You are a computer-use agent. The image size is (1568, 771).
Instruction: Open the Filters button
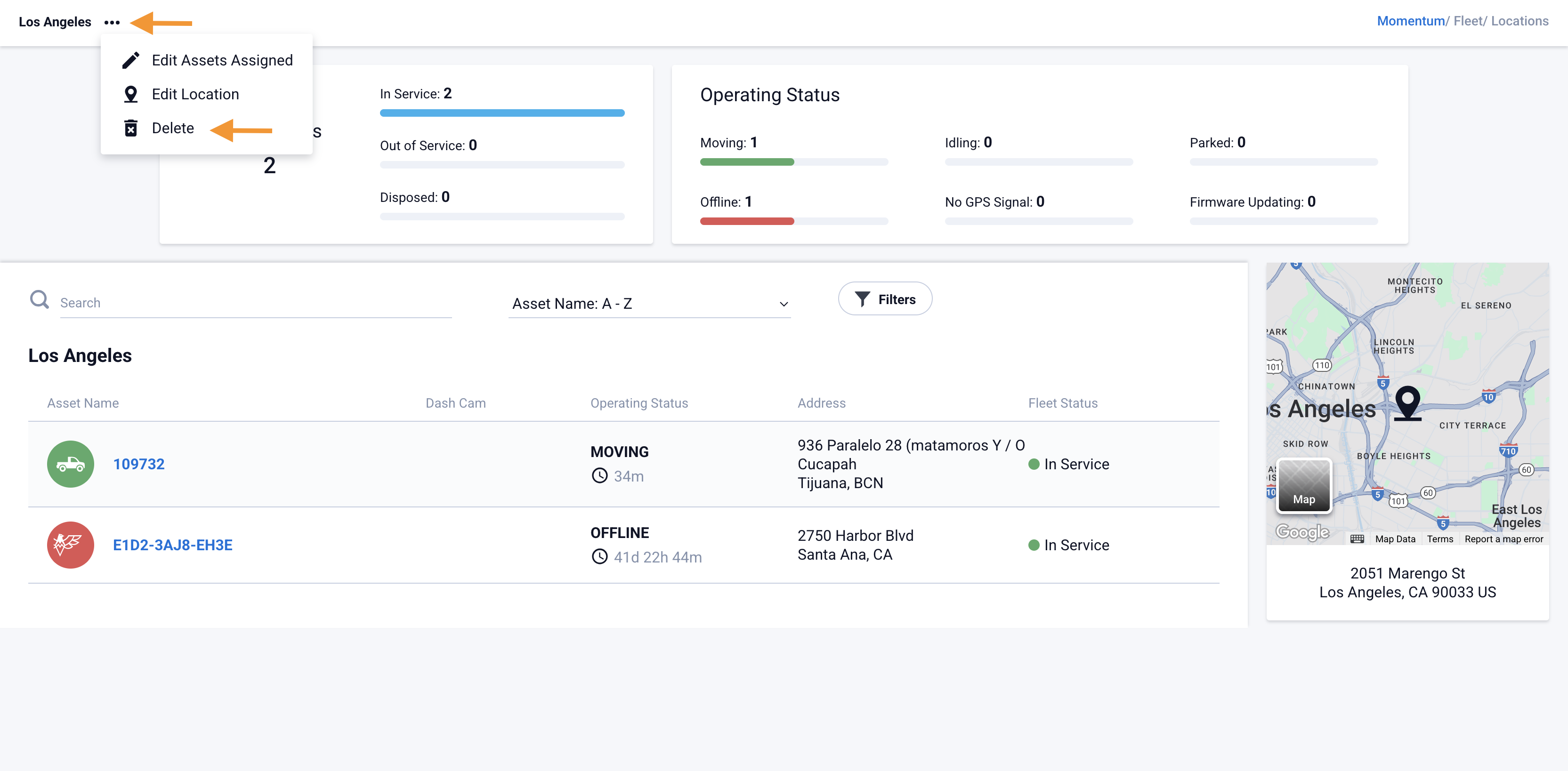click(x=885, y=299)
